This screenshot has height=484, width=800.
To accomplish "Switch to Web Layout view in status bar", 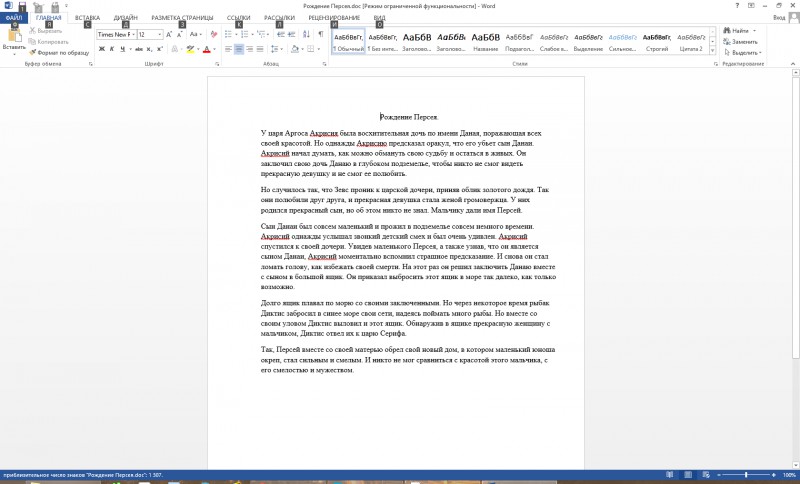I will [706, 475].
